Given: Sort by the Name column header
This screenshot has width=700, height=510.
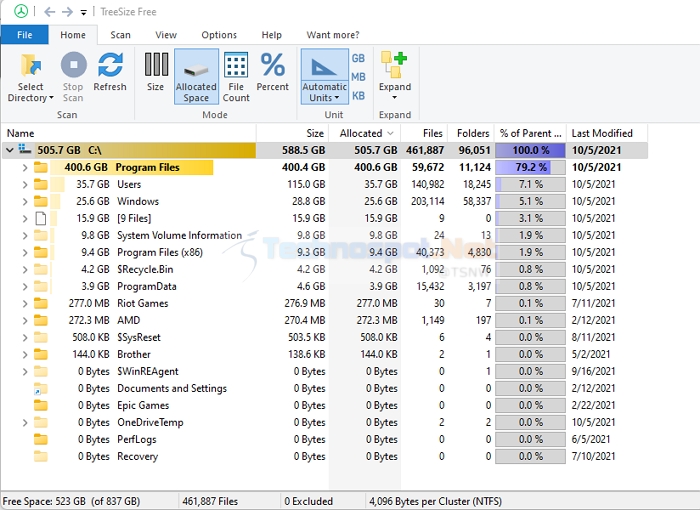Looking at the screenshot, I should (129, 133).
